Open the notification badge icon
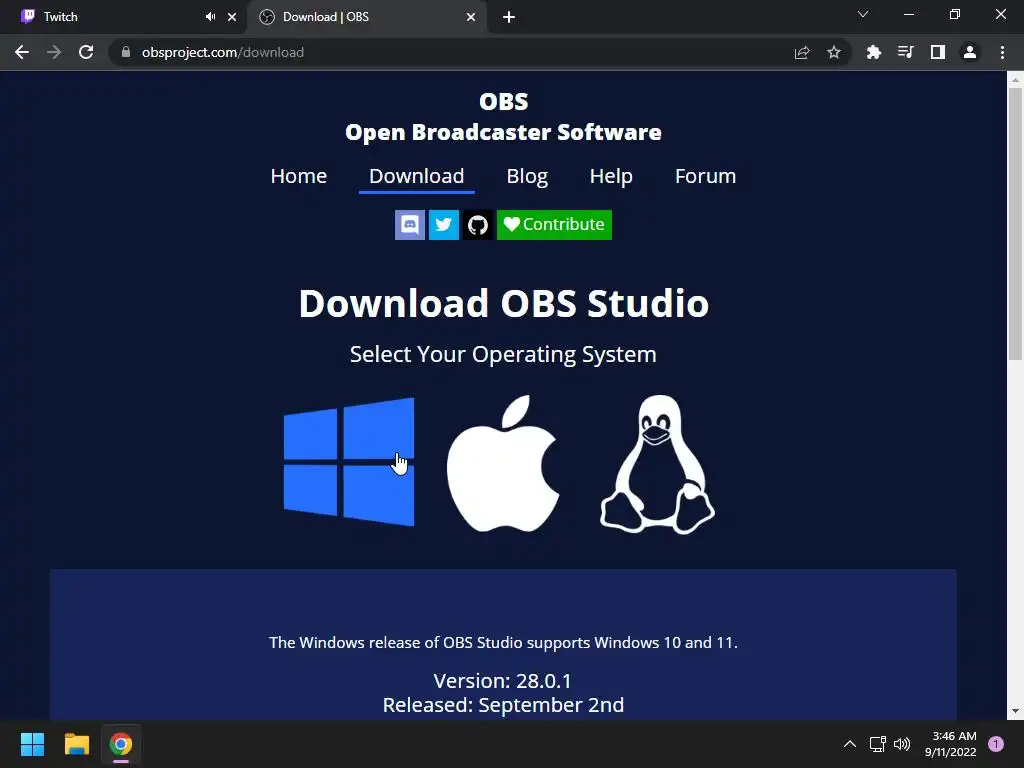This screenshot has height=768, width=1024. pos(996,744)
